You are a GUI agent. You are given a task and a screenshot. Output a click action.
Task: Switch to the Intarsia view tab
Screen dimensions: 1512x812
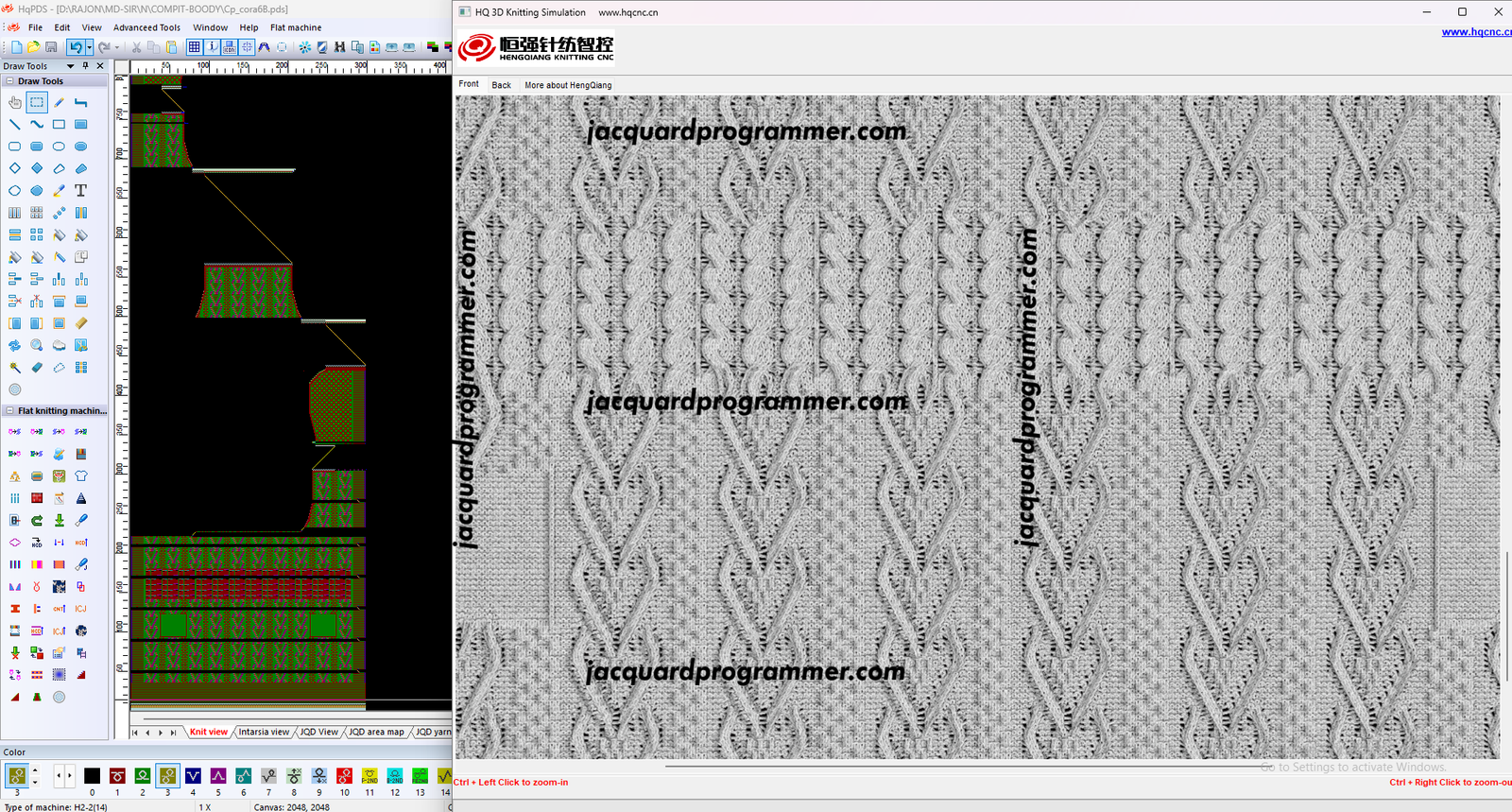(264, 732)
